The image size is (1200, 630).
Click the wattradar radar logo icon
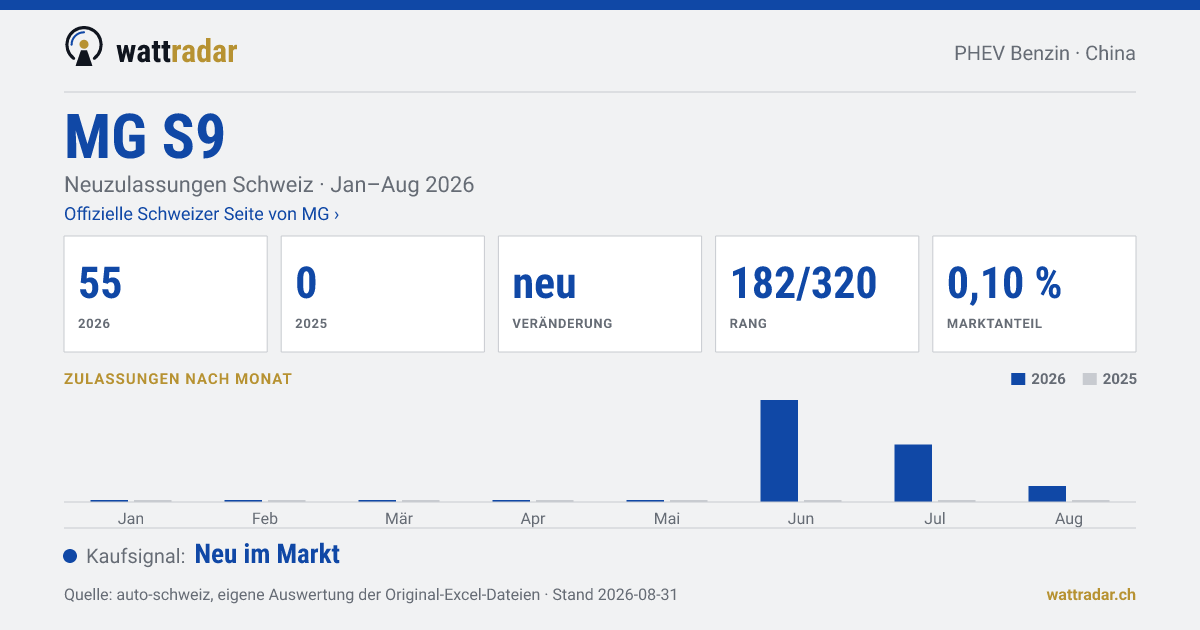[83, 46]
